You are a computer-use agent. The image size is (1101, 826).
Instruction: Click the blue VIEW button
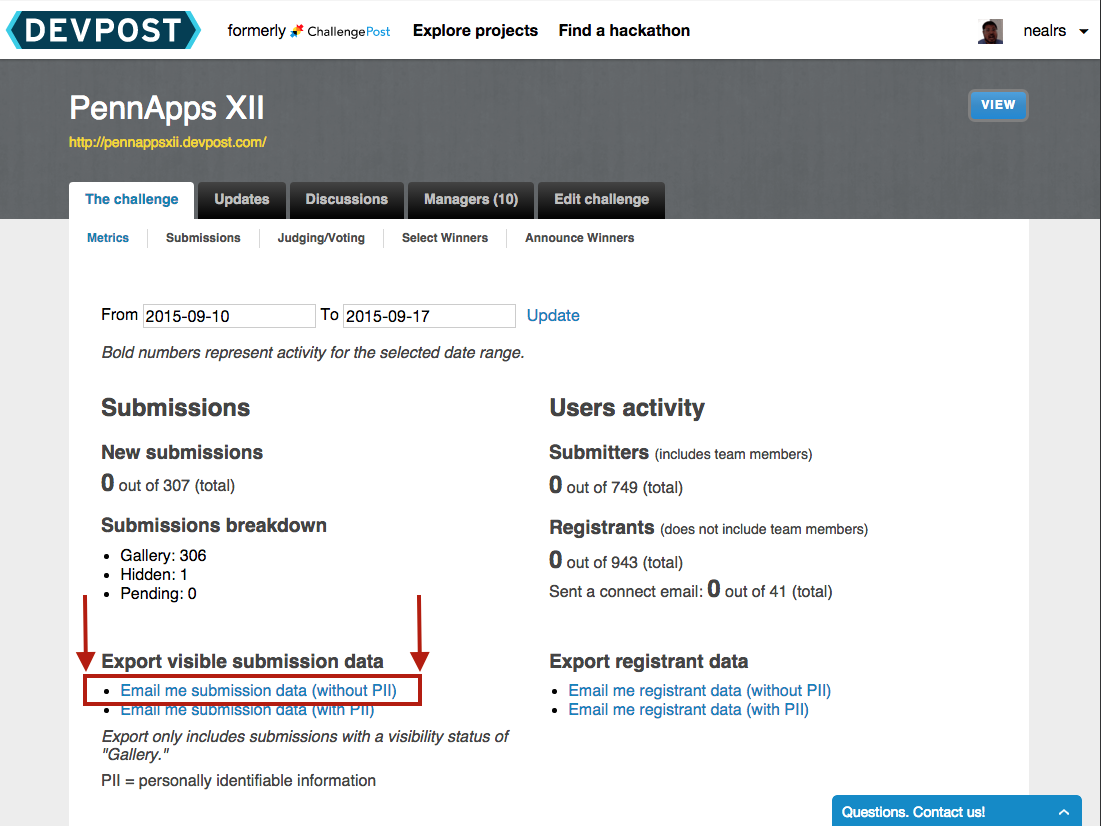point(998,105)
